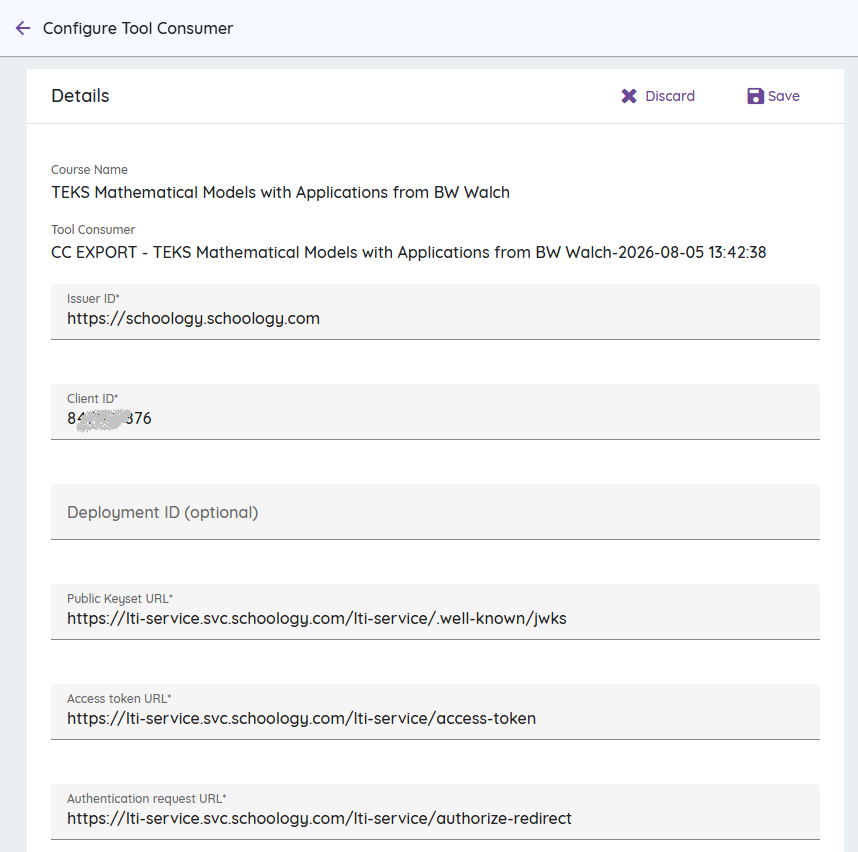858x852 pixels.
Task: Click the Discard button label
Action: tap(670, 96)
